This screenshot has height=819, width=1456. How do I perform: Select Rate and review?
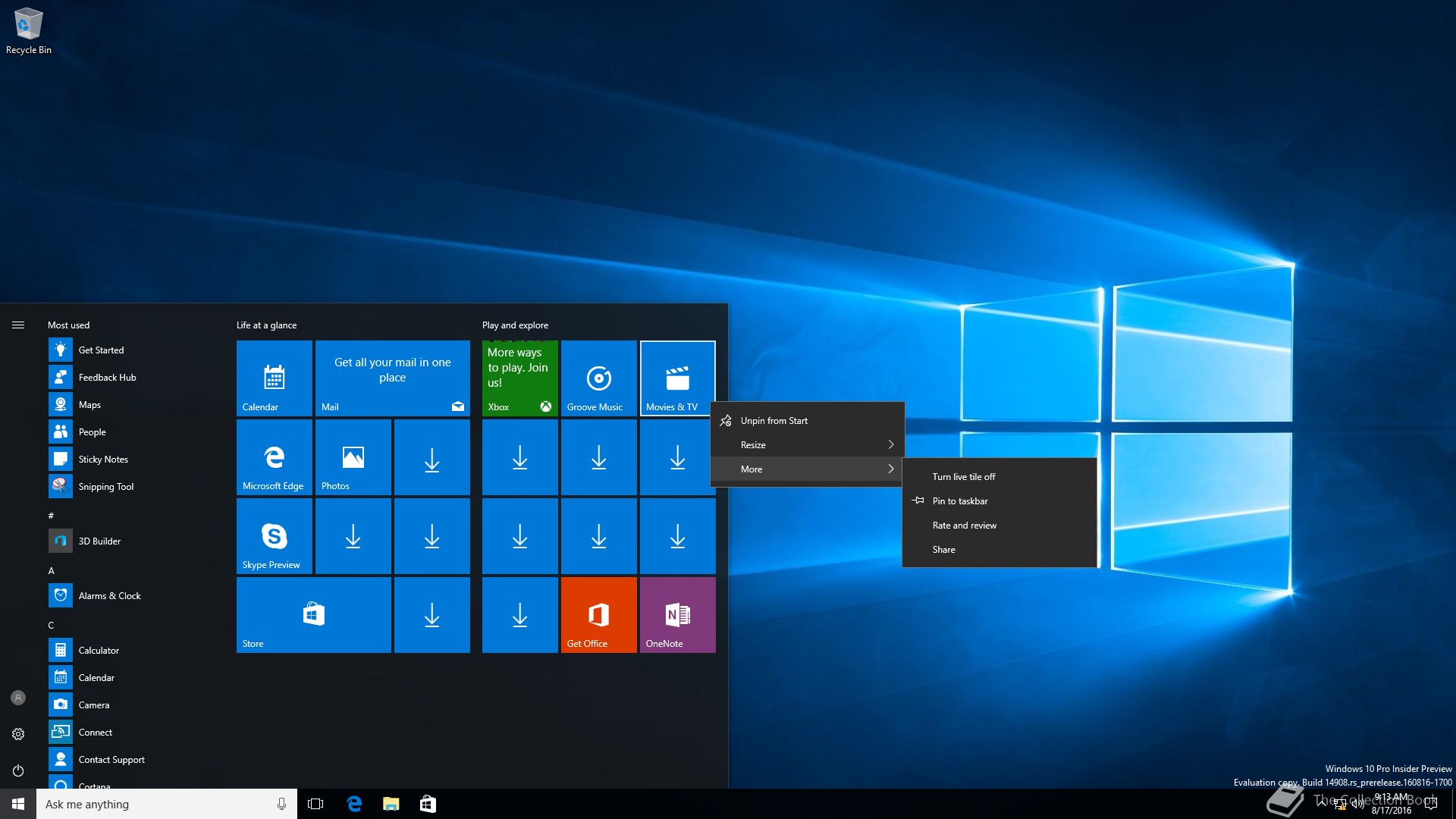(999, 526)
